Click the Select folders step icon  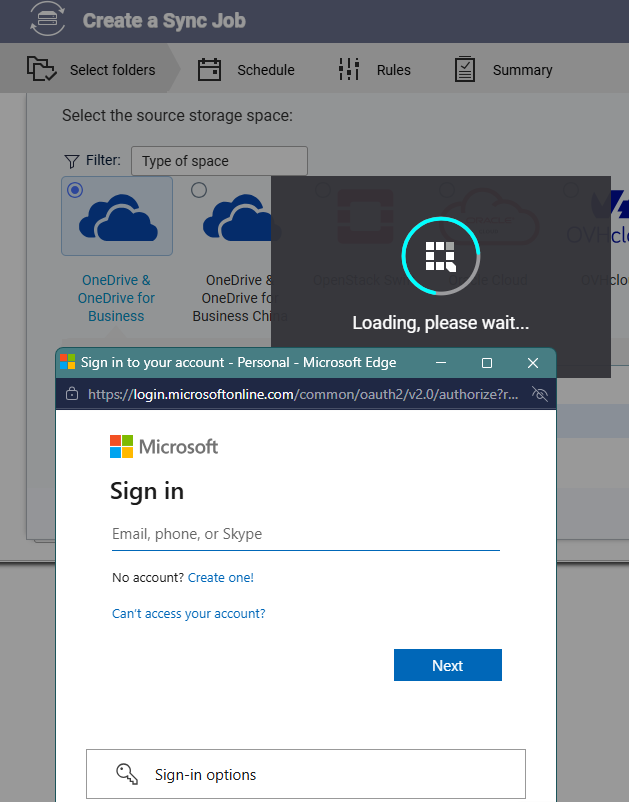pos(41,69)
